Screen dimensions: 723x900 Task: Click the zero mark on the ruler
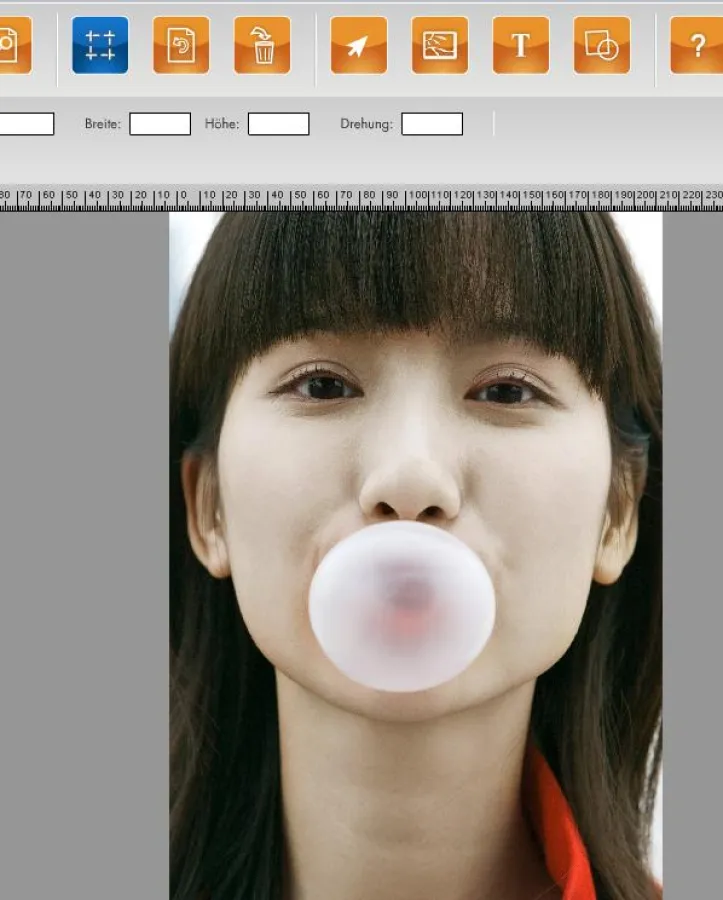[181, 198]
